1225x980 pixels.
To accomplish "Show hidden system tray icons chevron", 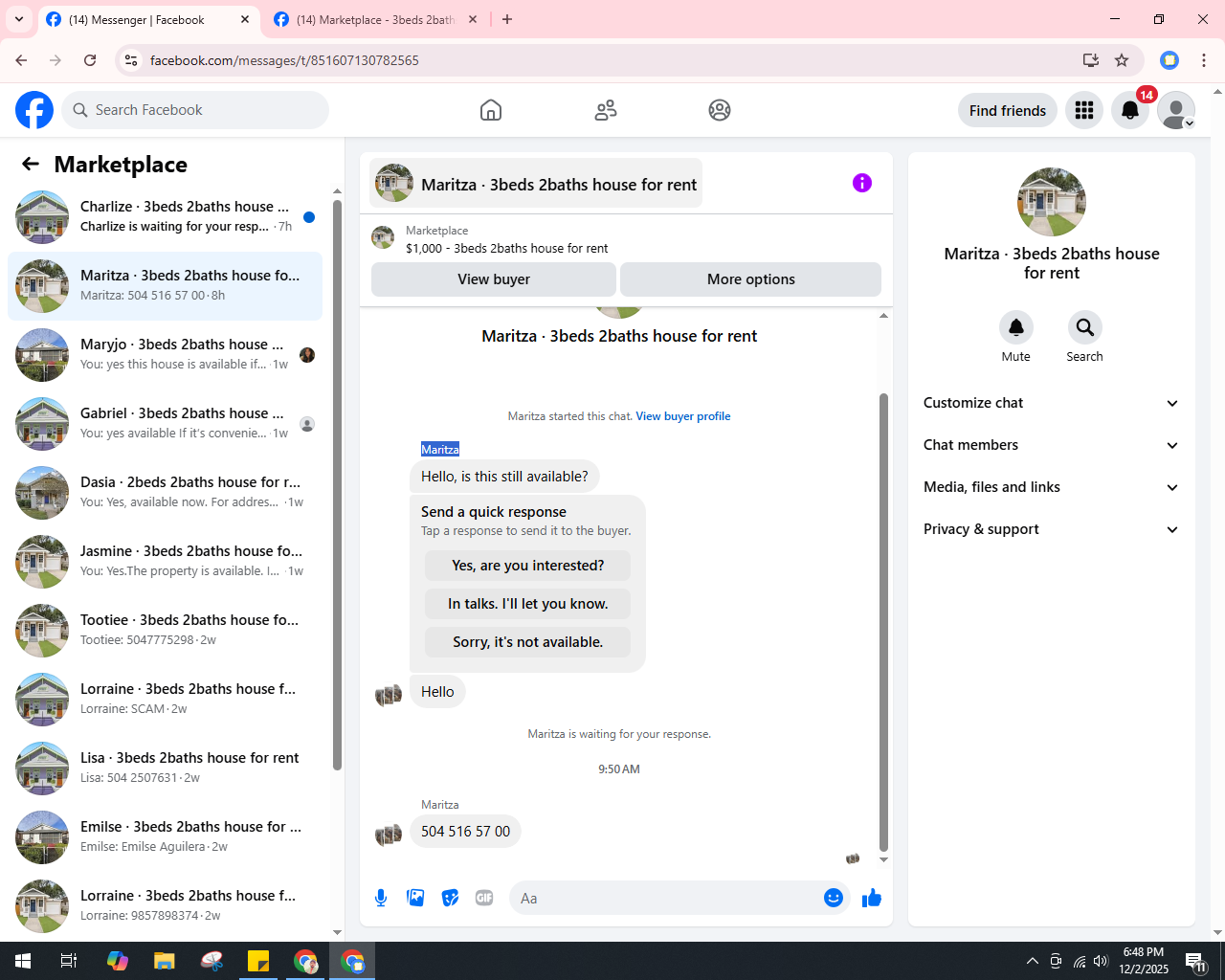I will (x=1032, y=961).
